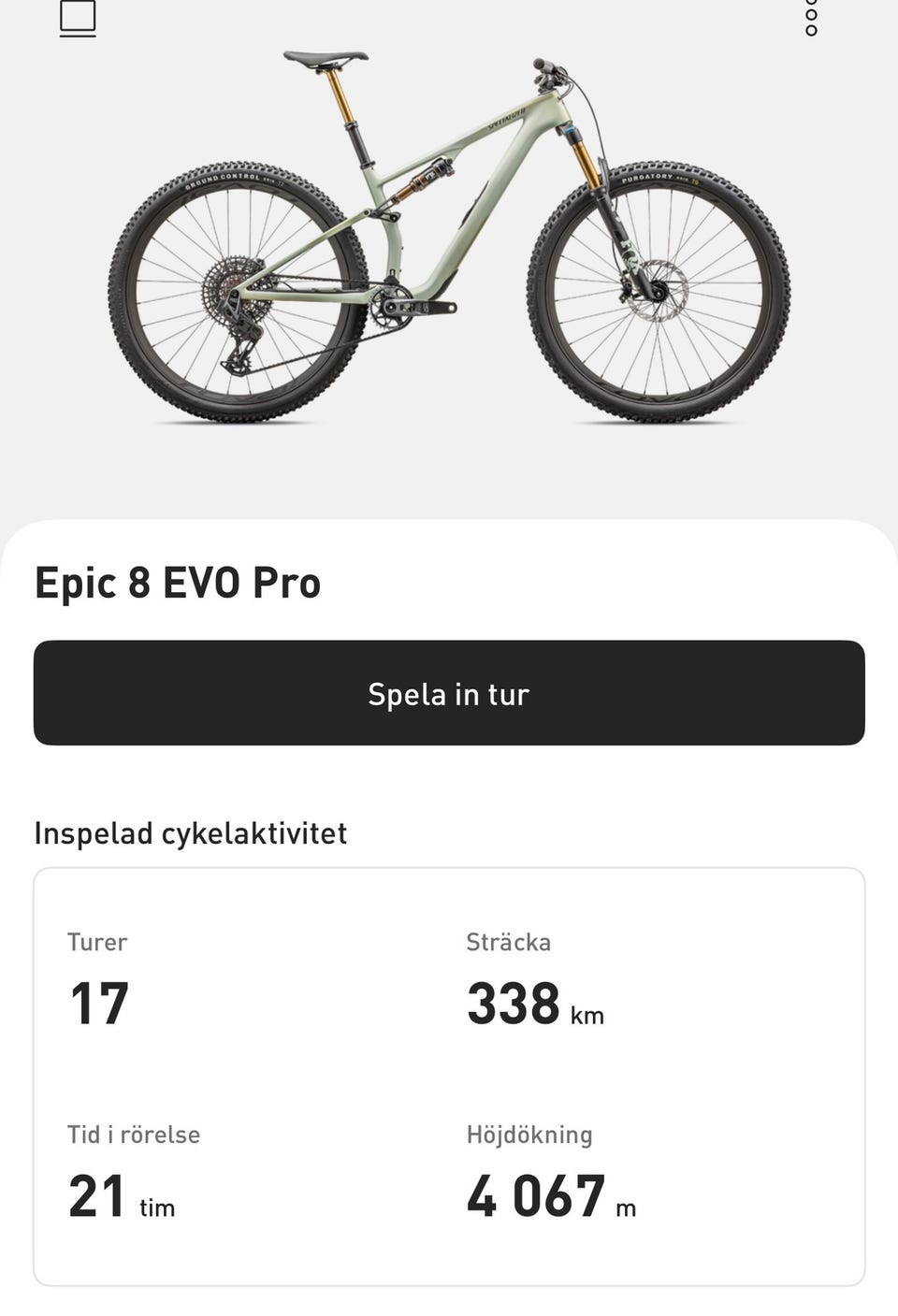
Task: Tap the Inspelad cykelaktivitet heading
Action: point(191,833)
